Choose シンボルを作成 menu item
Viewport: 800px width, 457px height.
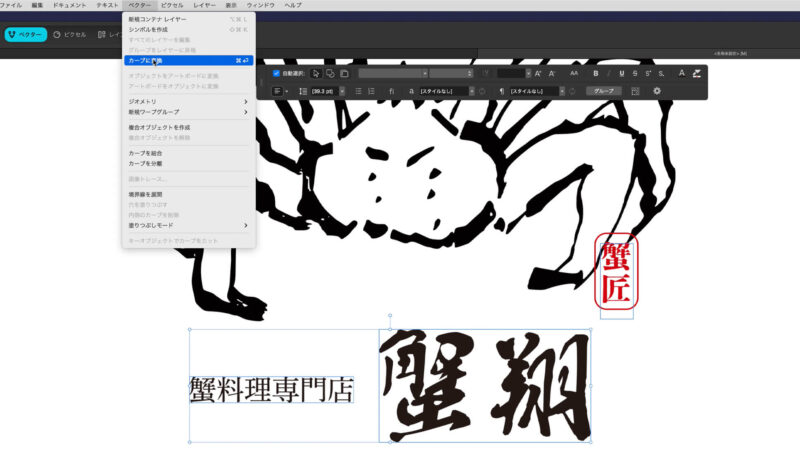point(189,30)
